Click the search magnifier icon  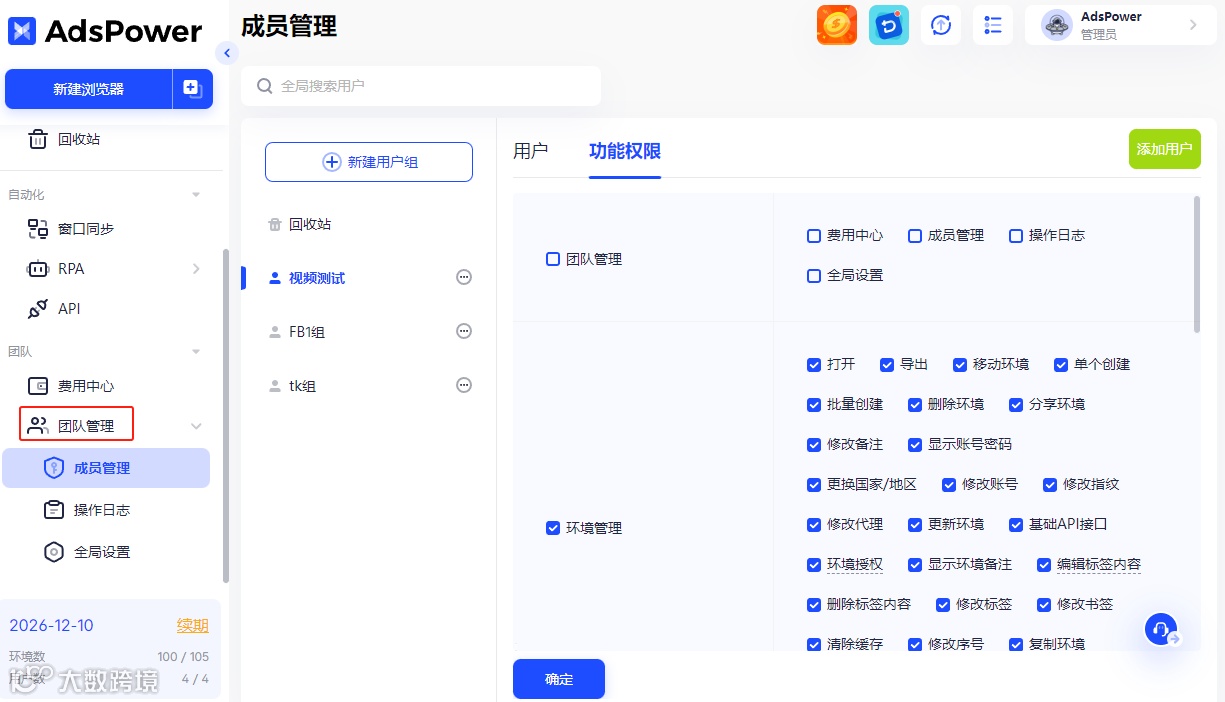[265, 86]
